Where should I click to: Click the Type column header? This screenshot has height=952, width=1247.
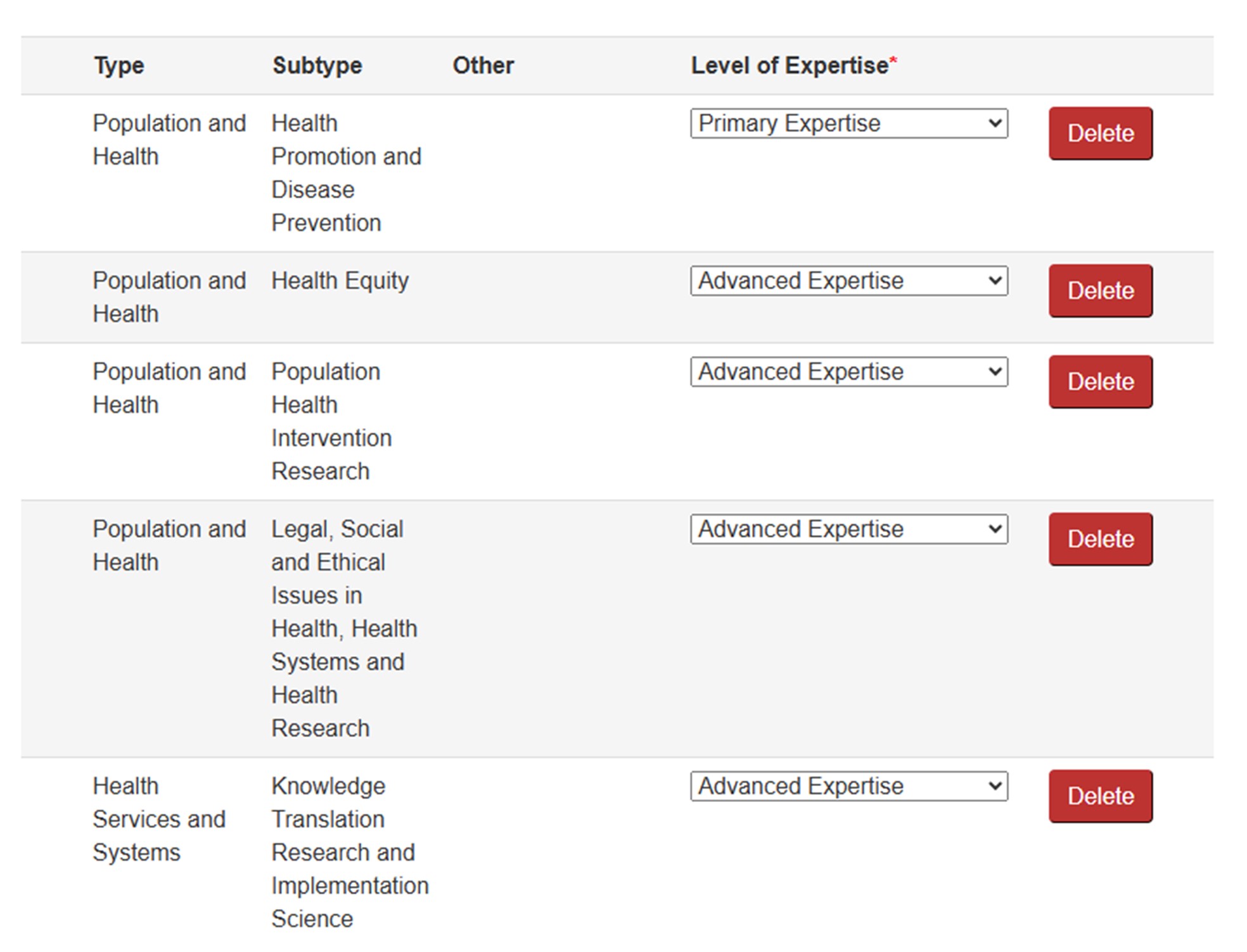[119, 66]
